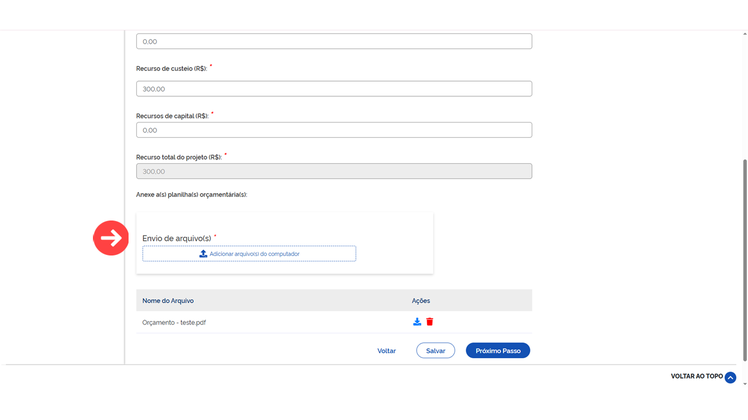Viewport: 748px width, 420px height.
Task: Go back with the Voltar link
Action: click(x=386, y=351)
